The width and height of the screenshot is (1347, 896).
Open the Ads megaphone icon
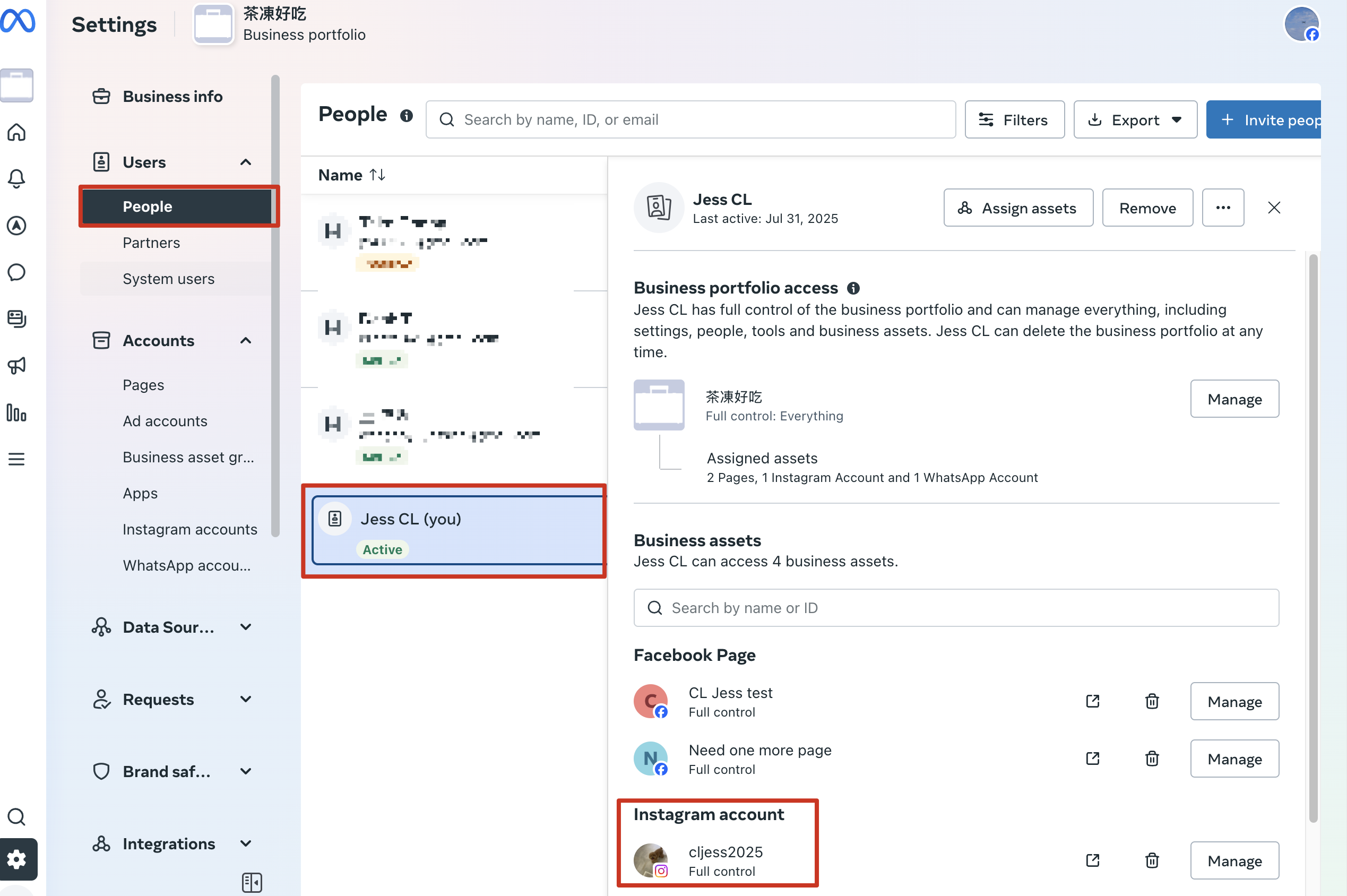(16, 366)
